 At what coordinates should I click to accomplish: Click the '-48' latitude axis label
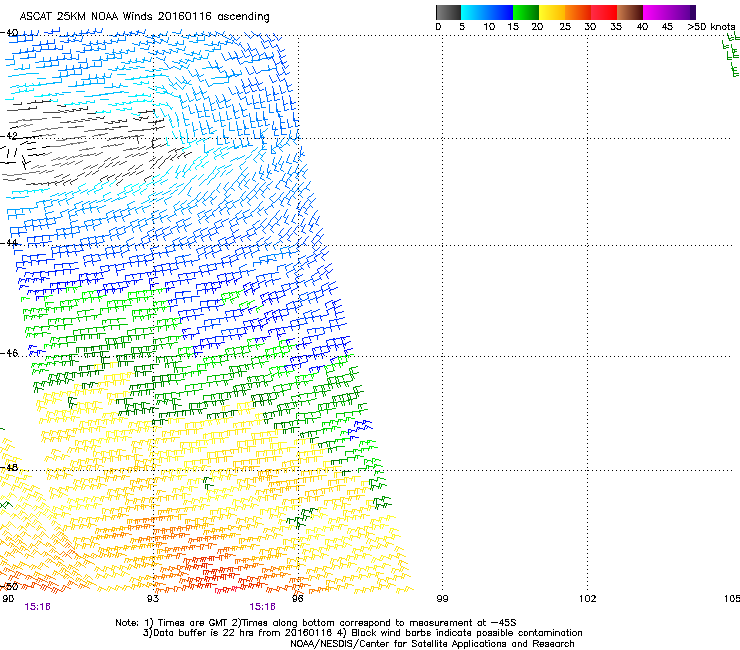[x=9, y=467]
